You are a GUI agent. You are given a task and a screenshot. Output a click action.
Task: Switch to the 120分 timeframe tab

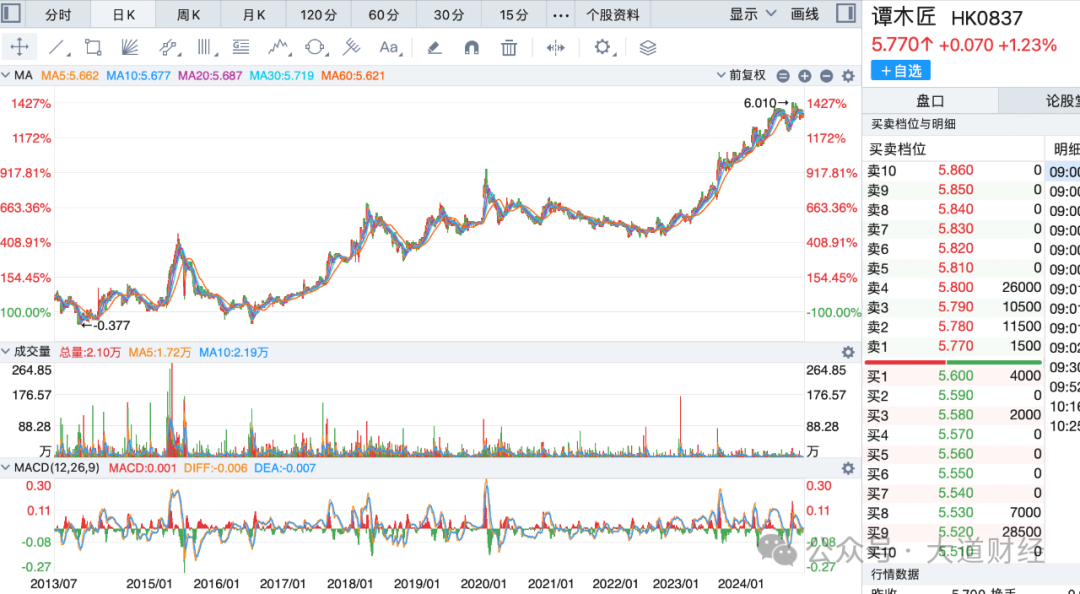coord(318,14)
